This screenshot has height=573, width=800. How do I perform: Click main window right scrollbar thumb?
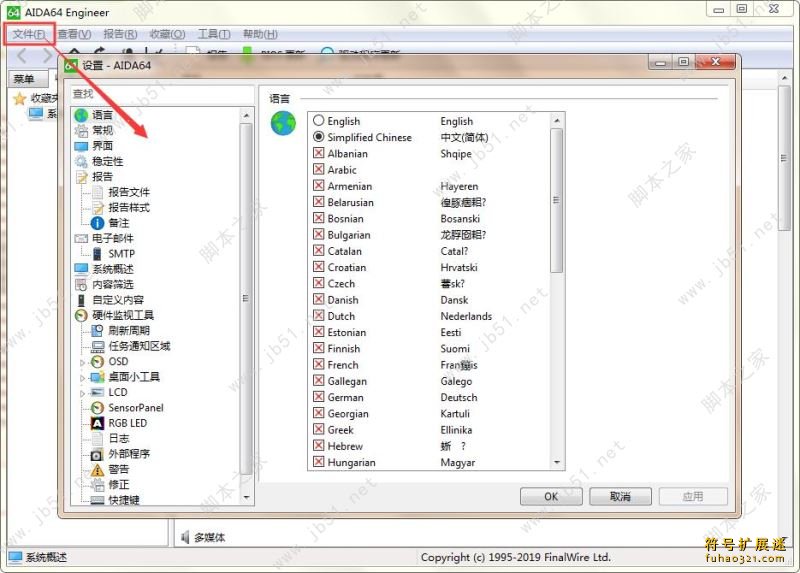(784, 158)
